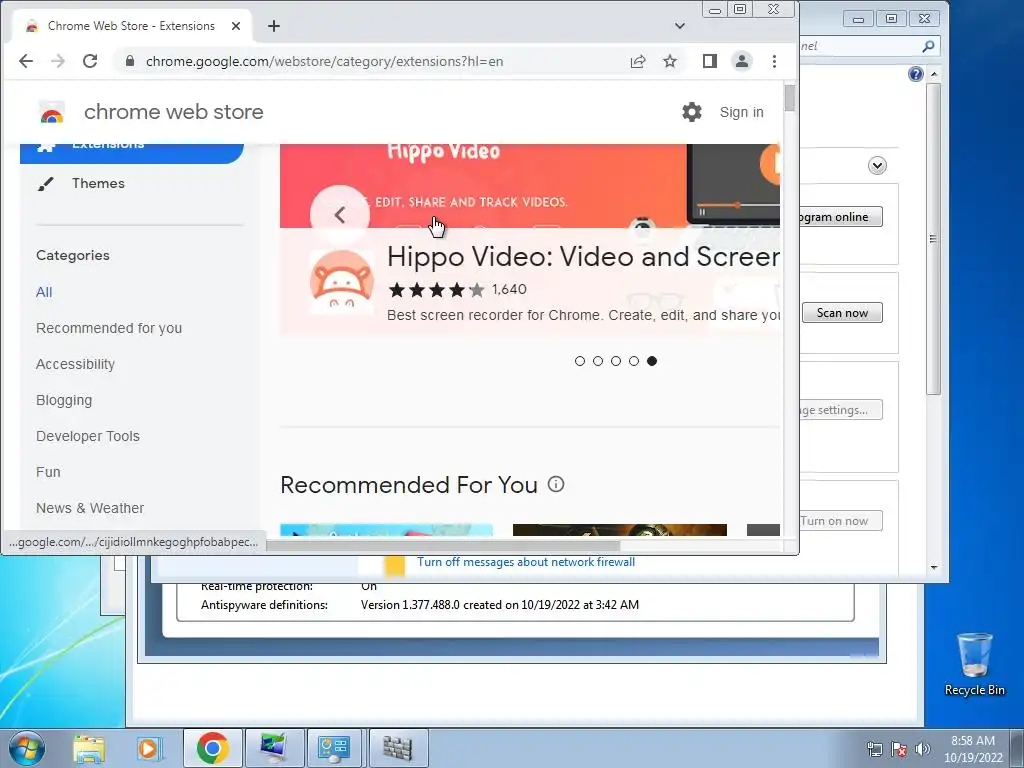1024x768 pixels.
Task: Open the Chrome profile avatar menu
Action: click(x=742, y=61)
